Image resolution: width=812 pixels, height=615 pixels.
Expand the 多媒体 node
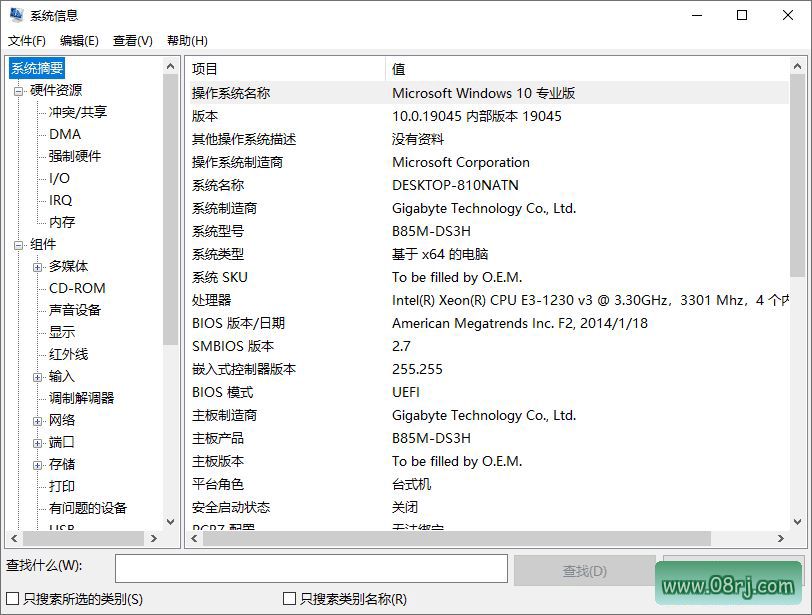tap(37, 267)
